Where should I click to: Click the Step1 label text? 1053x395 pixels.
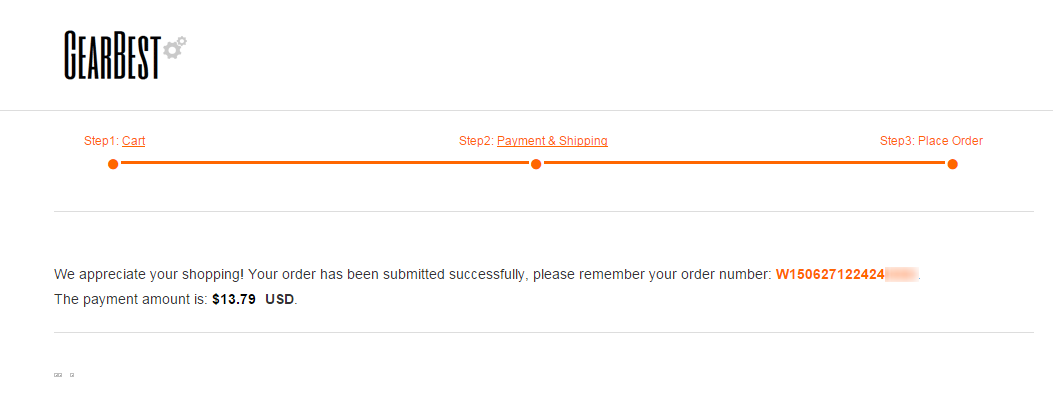click(101, 141)
